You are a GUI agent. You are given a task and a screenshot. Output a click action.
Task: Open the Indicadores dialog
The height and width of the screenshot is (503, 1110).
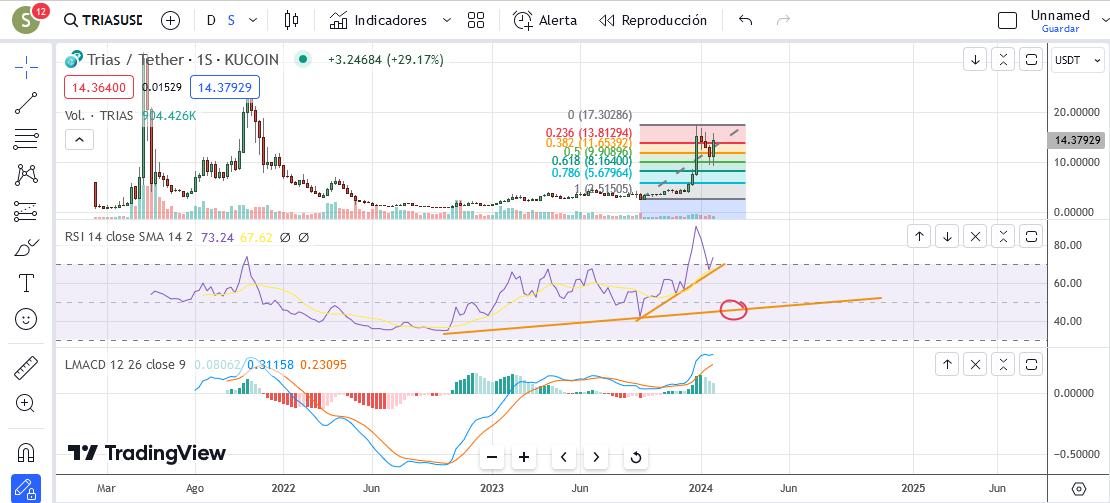tap(379, 20)
